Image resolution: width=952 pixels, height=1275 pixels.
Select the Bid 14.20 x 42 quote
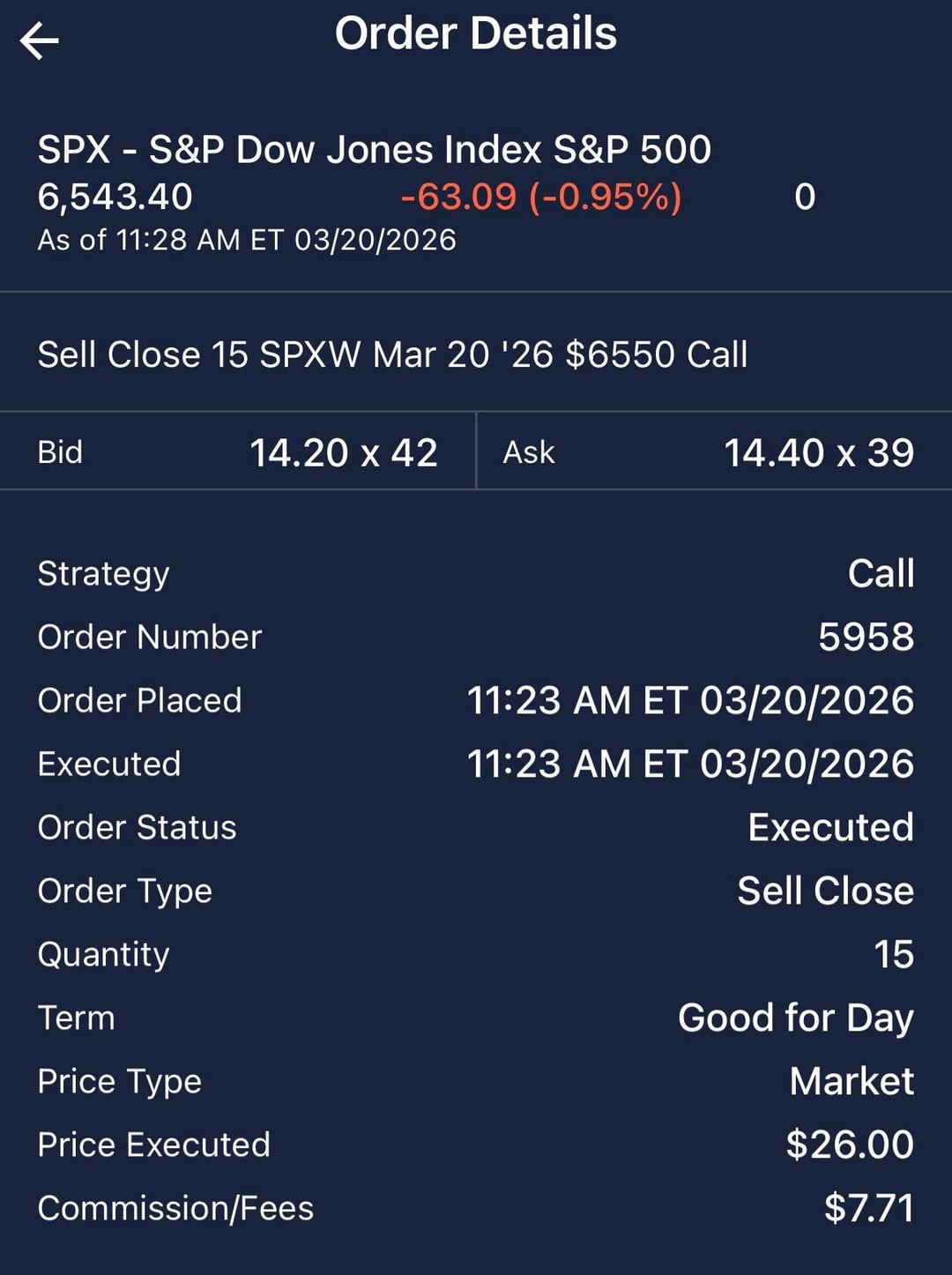tap(343, 452)
